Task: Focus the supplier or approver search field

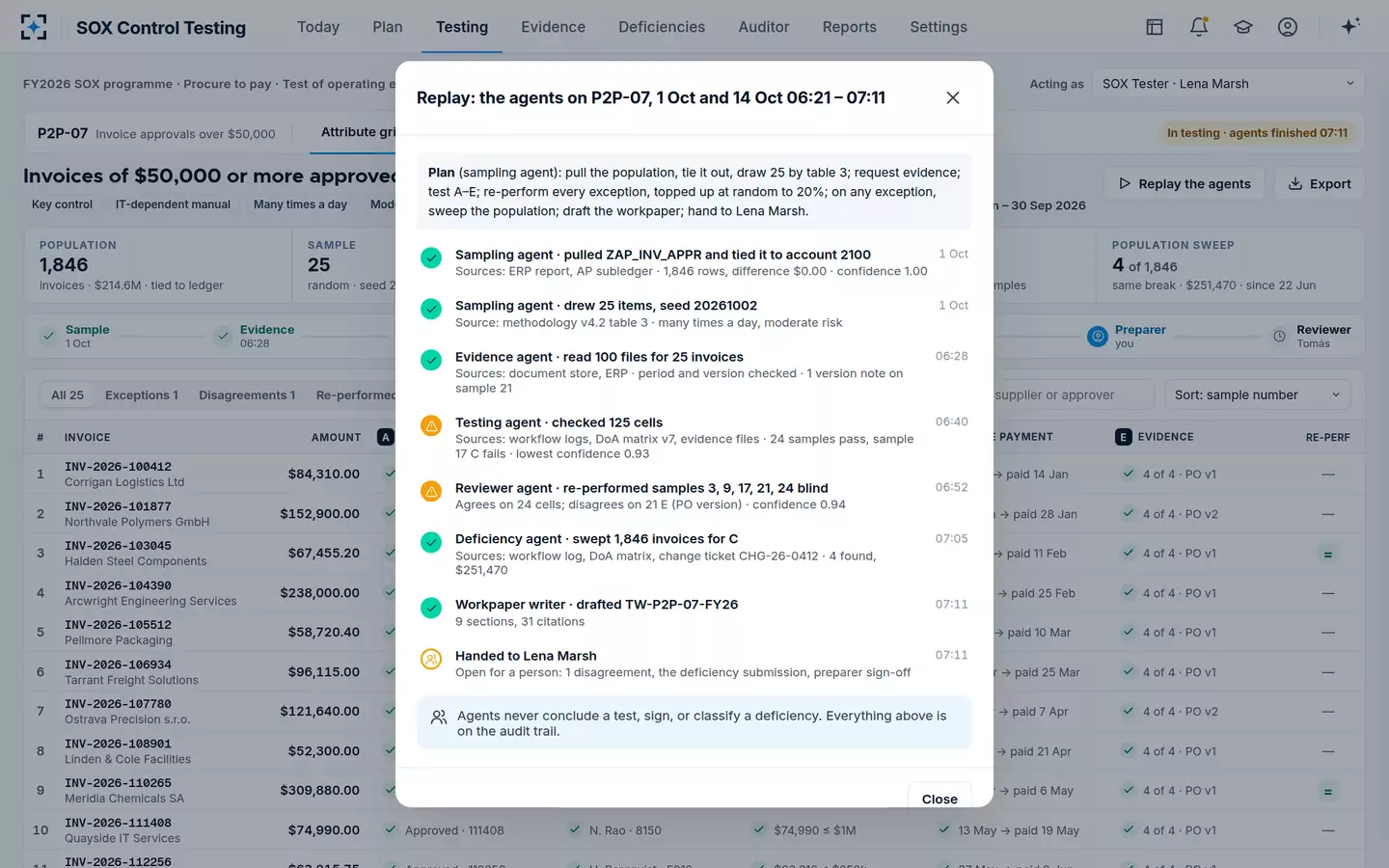Action: pyautogui.click(x=1072, y=394)
